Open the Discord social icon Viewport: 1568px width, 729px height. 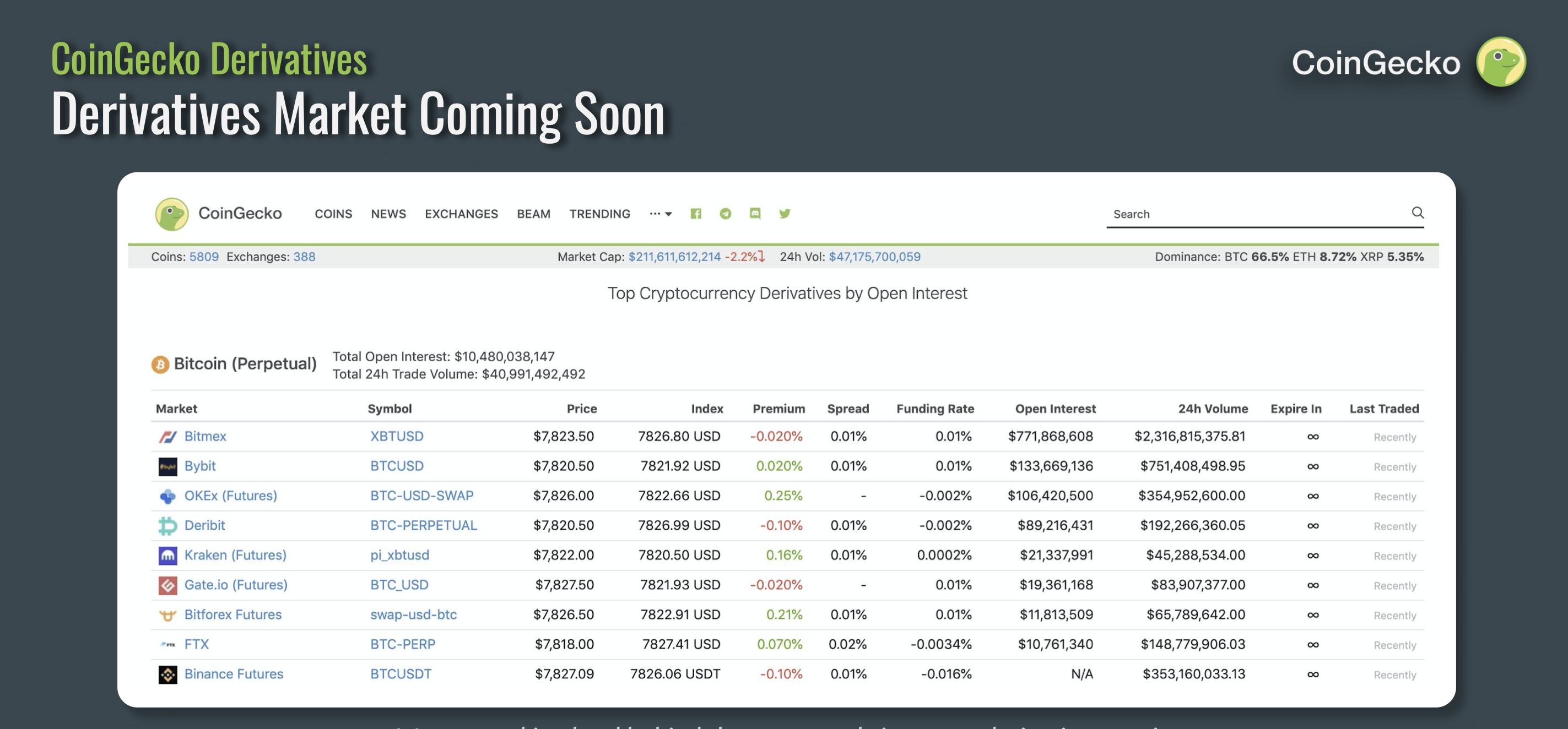(x=755, y=214)
